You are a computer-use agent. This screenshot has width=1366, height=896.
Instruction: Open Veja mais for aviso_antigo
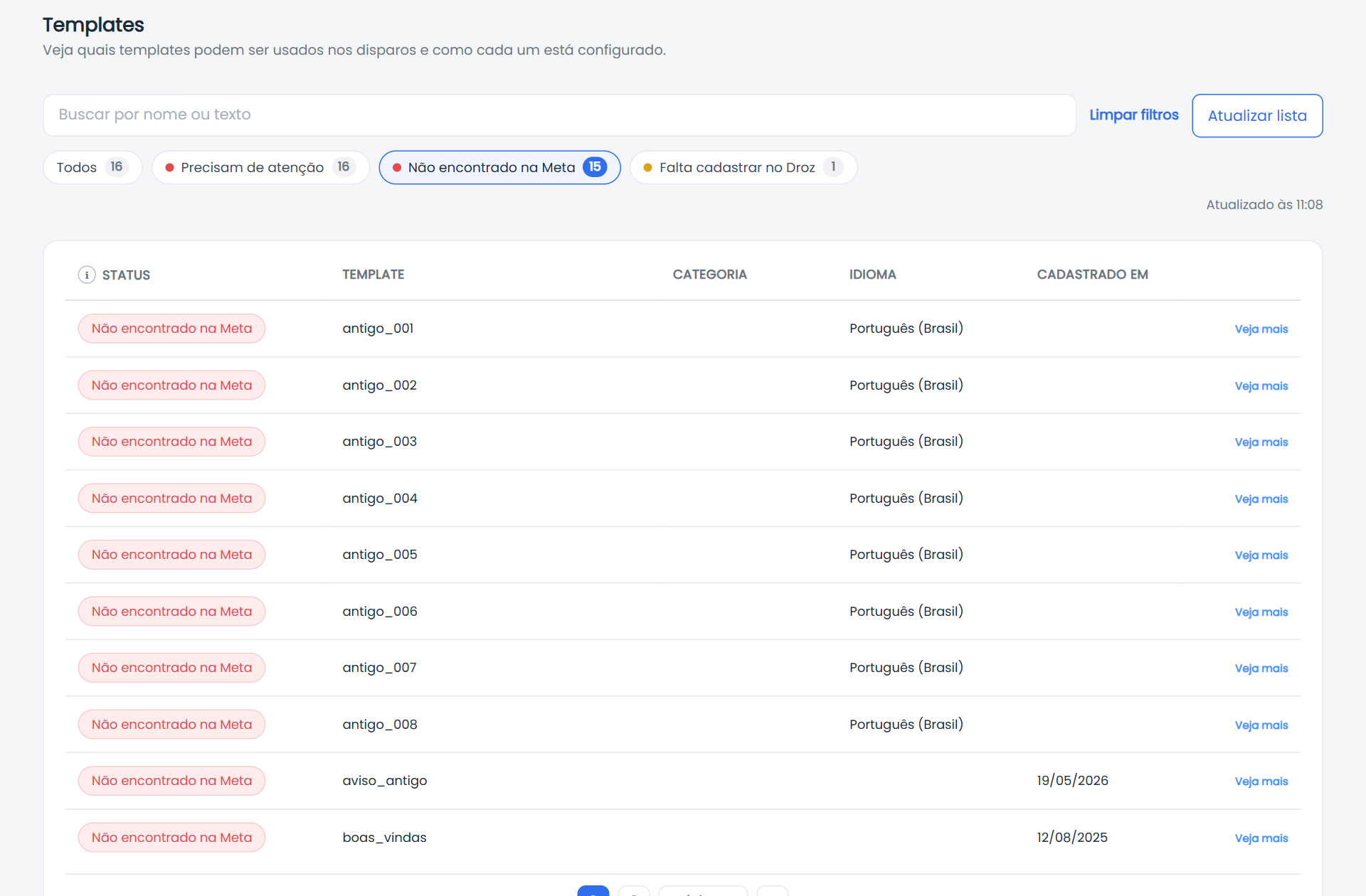pyautogui.click(x=1261, y=782)
